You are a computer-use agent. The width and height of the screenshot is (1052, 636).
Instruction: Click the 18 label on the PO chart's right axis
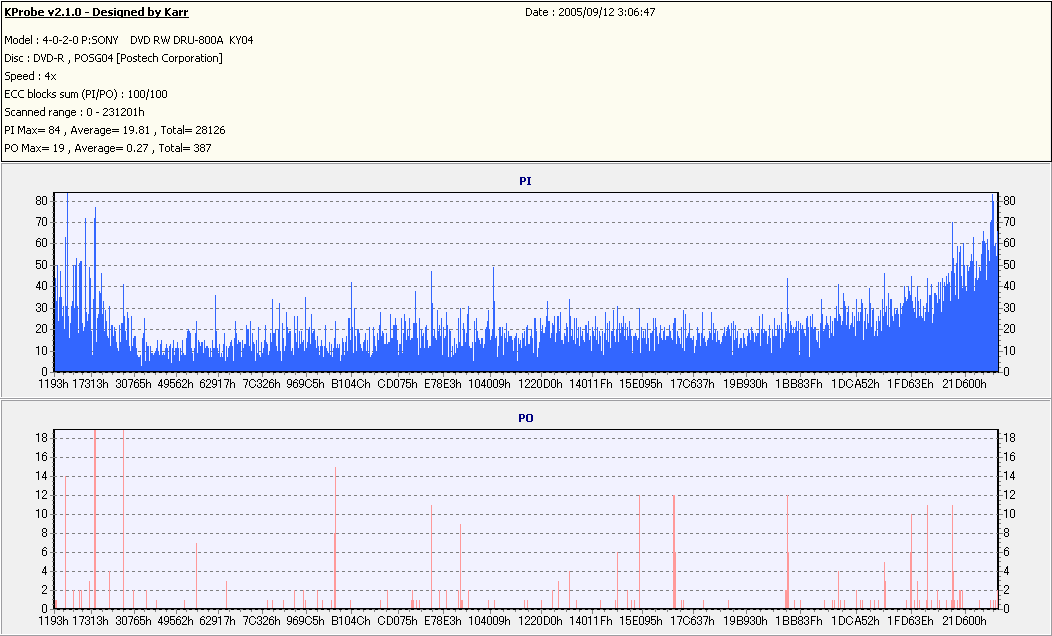pyautogui.click(x=1008, y=437)
